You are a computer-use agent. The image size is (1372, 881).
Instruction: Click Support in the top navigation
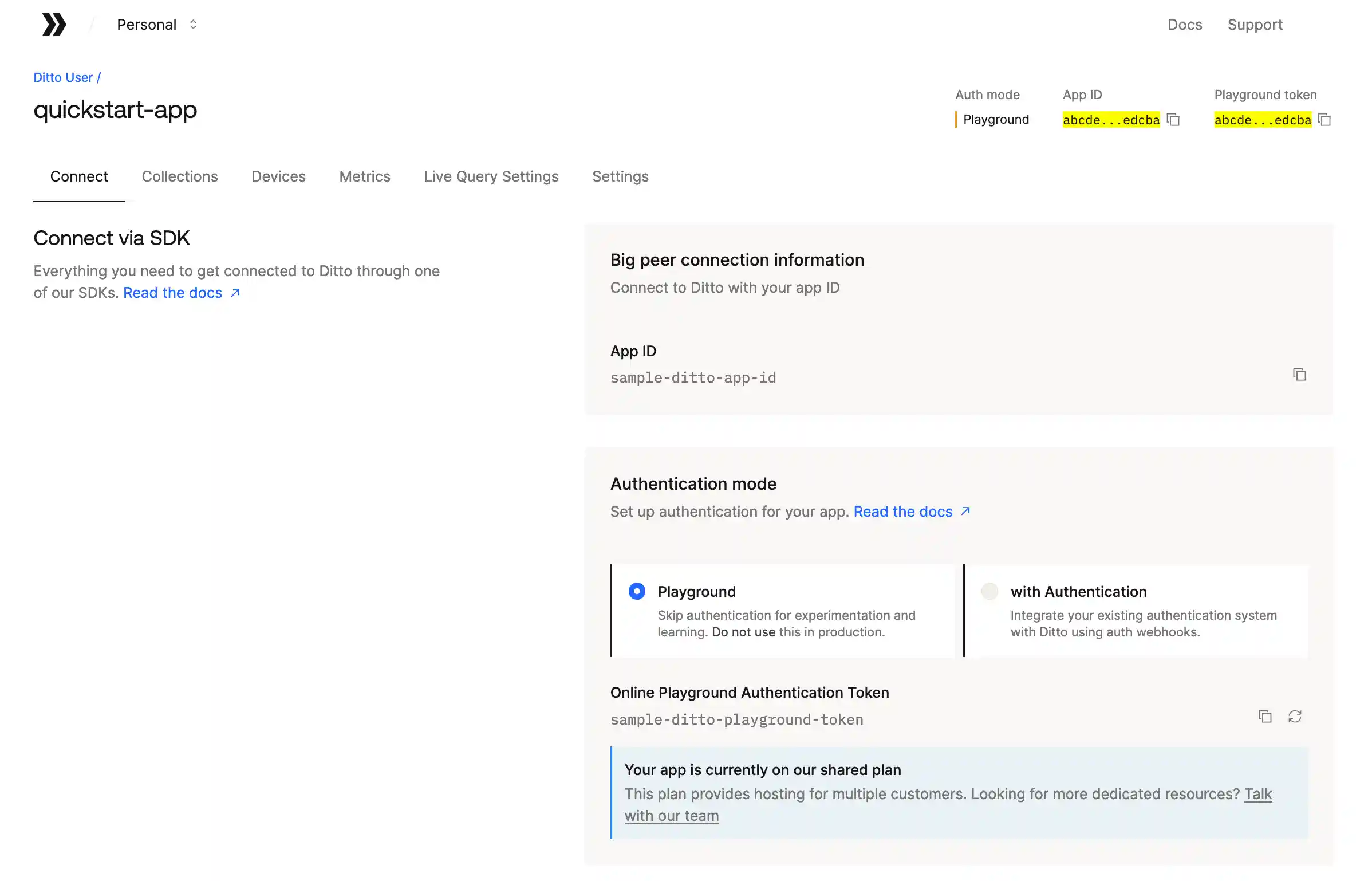pyautogui.click(x=1255, y=25)
